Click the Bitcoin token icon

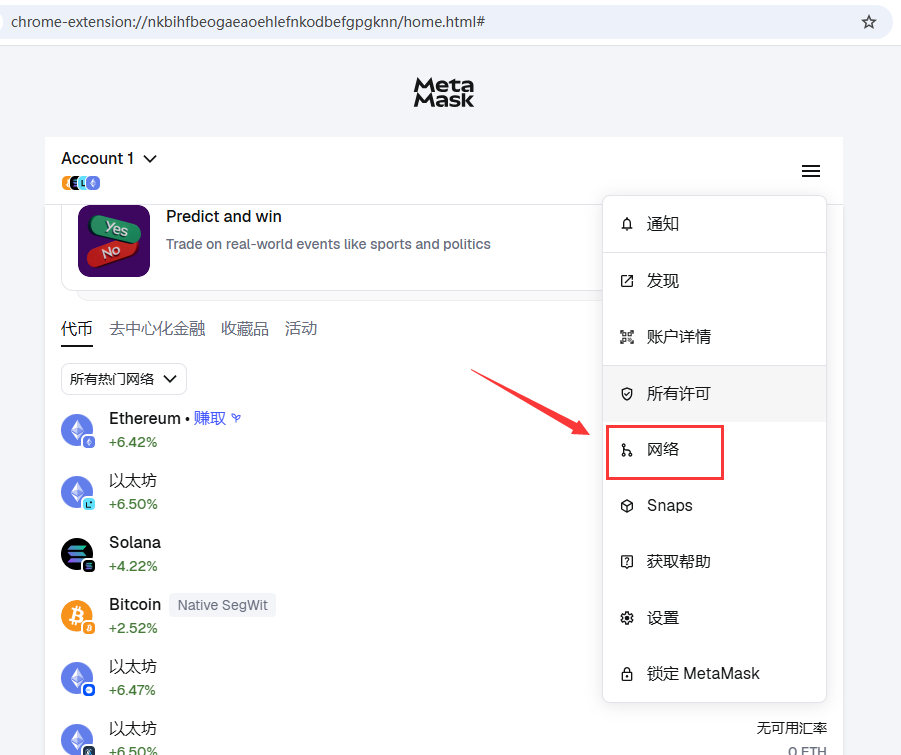[x=78, y=616]
